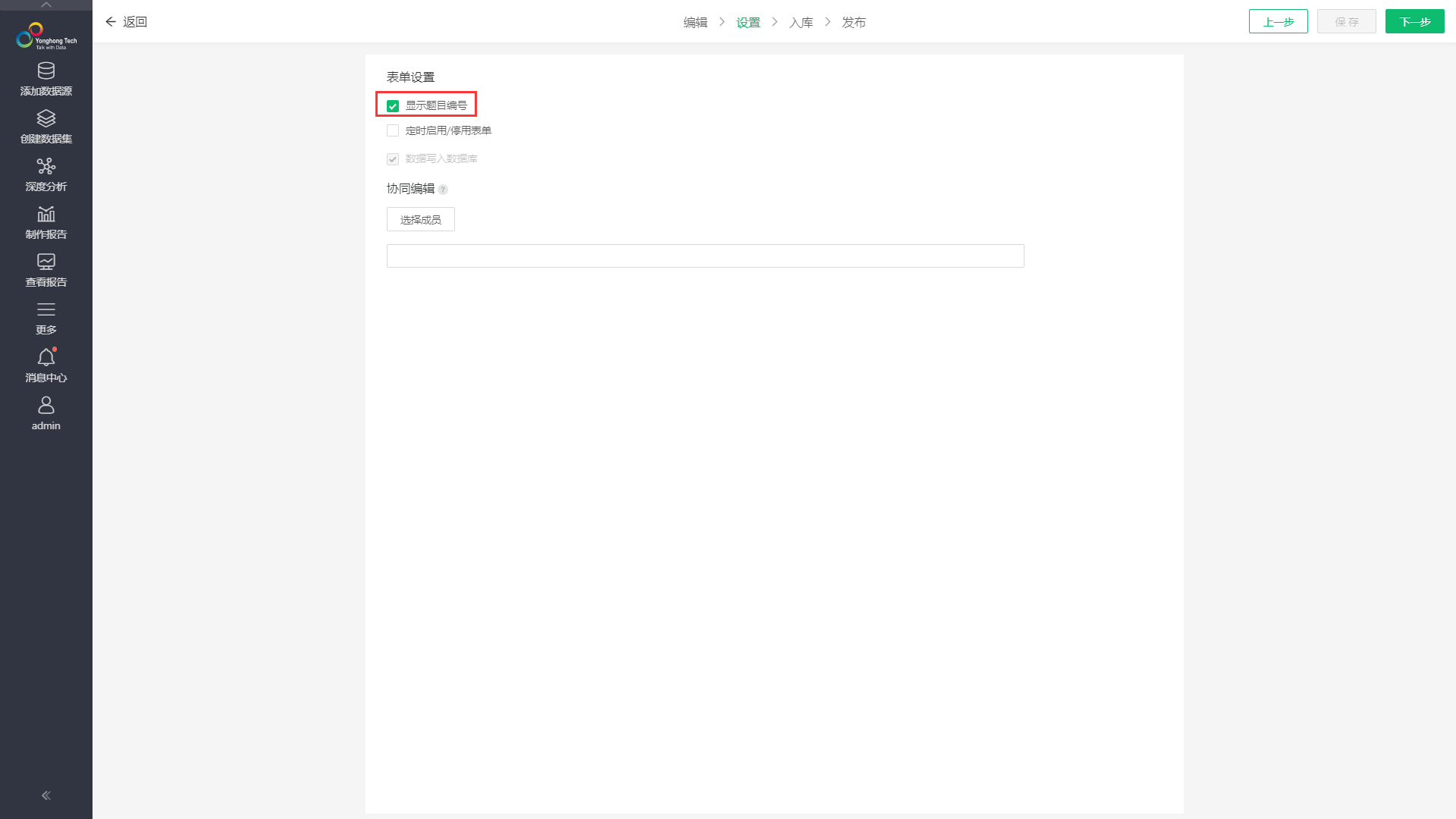Screen dimensions: 1456x819
Task: Select the 设置 step
Action: (748, 23)
